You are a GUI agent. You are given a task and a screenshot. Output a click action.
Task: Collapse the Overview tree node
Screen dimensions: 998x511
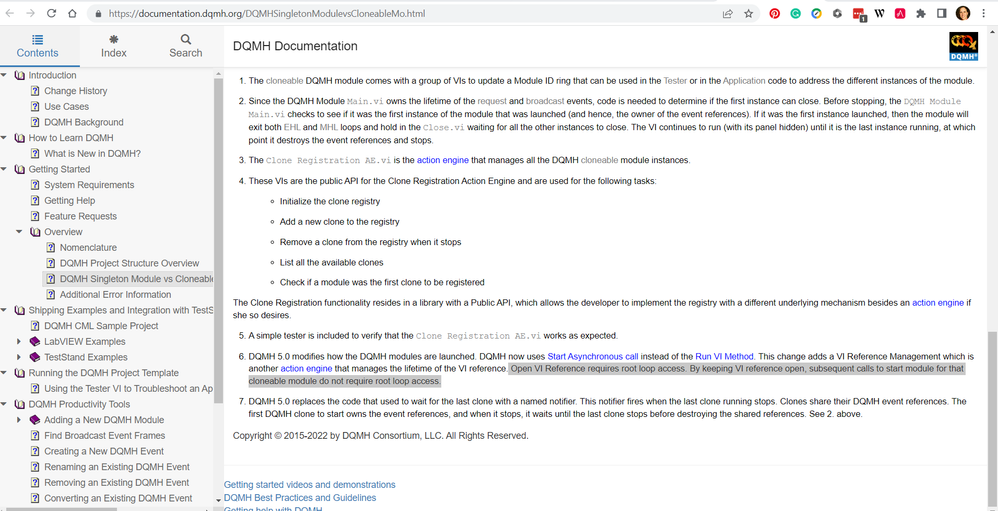[19, 232]
